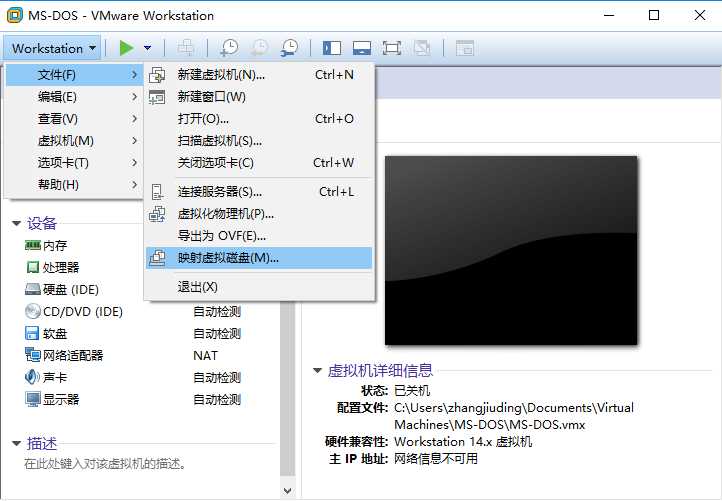Select 连接服务器(S)... menu item
This screenshot has height=501, width=722.
[x=259, y=192]
